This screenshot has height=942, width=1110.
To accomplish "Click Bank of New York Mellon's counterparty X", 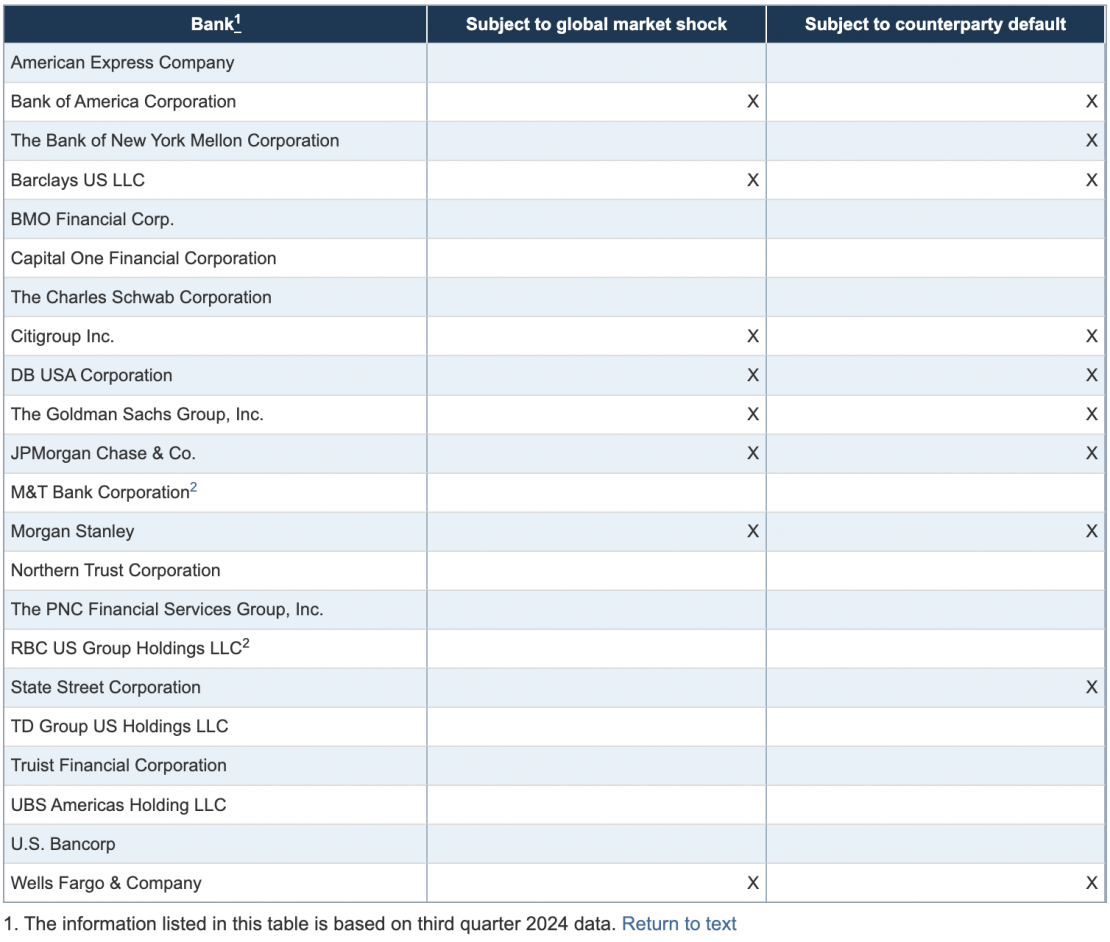I will tap(1091, 141).
